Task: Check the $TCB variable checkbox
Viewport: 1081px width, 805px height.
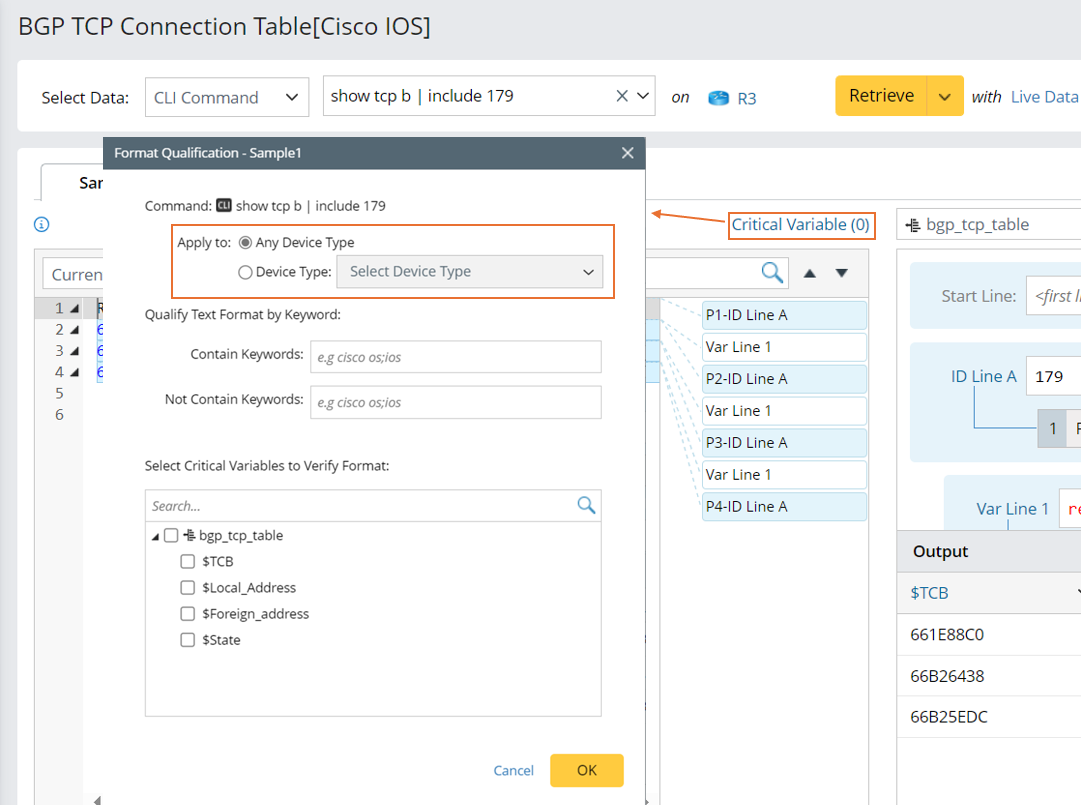Action: (x=187, y=562)
